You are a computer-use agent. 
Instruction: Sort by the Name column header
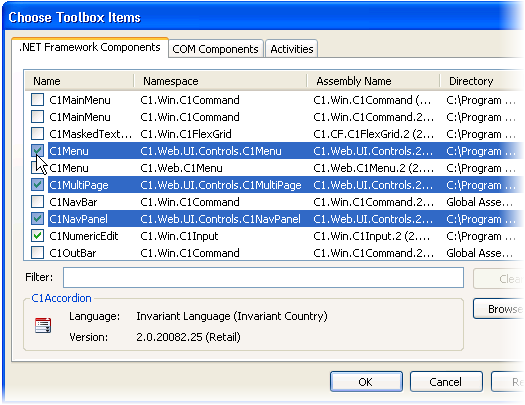click(80, 81)
